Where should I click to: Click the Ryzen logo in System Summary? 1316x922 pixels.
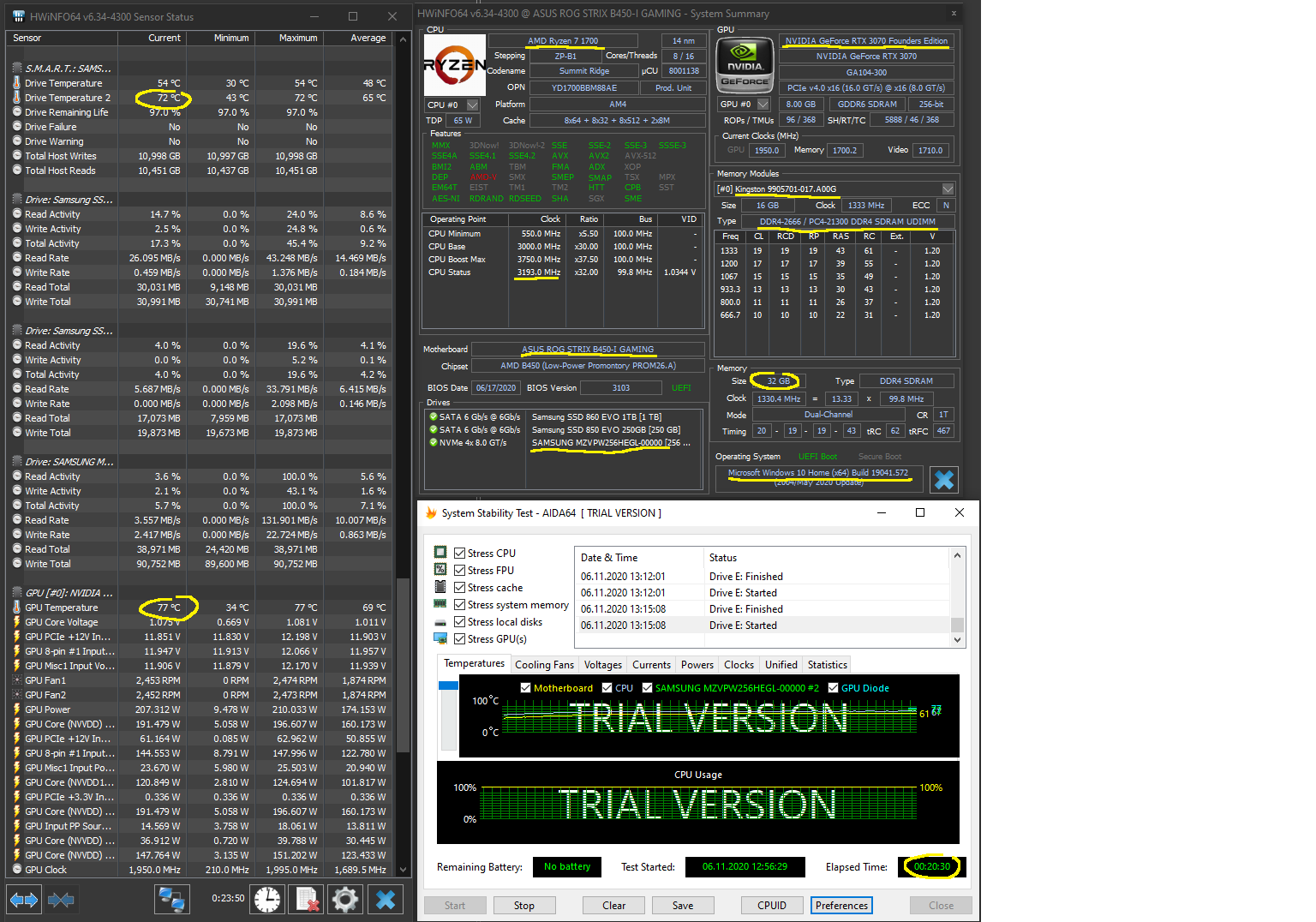(455, 65)
